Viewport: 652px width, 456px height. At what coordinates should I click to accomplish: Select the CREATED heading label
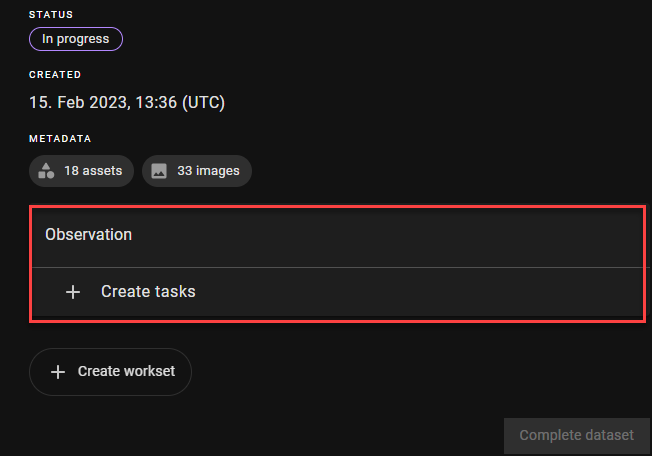55,74
